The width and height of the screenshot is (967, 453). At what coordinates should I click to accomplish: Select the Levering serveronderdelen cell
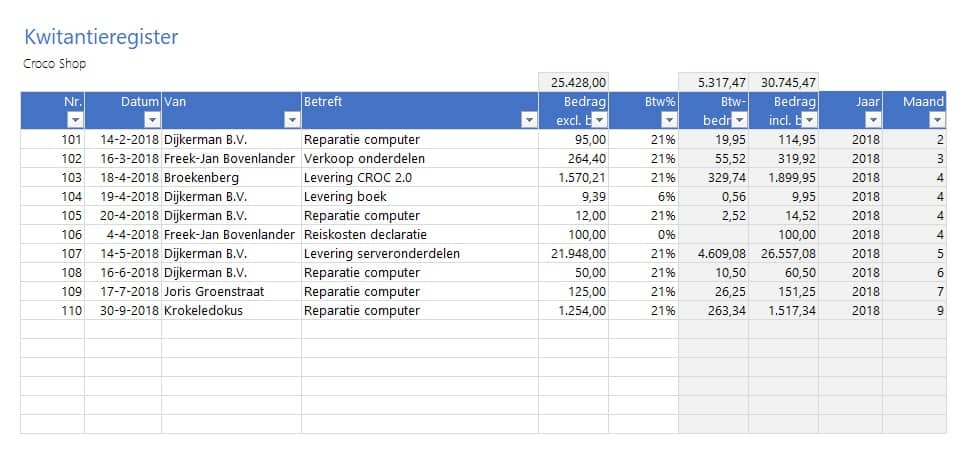382,253
